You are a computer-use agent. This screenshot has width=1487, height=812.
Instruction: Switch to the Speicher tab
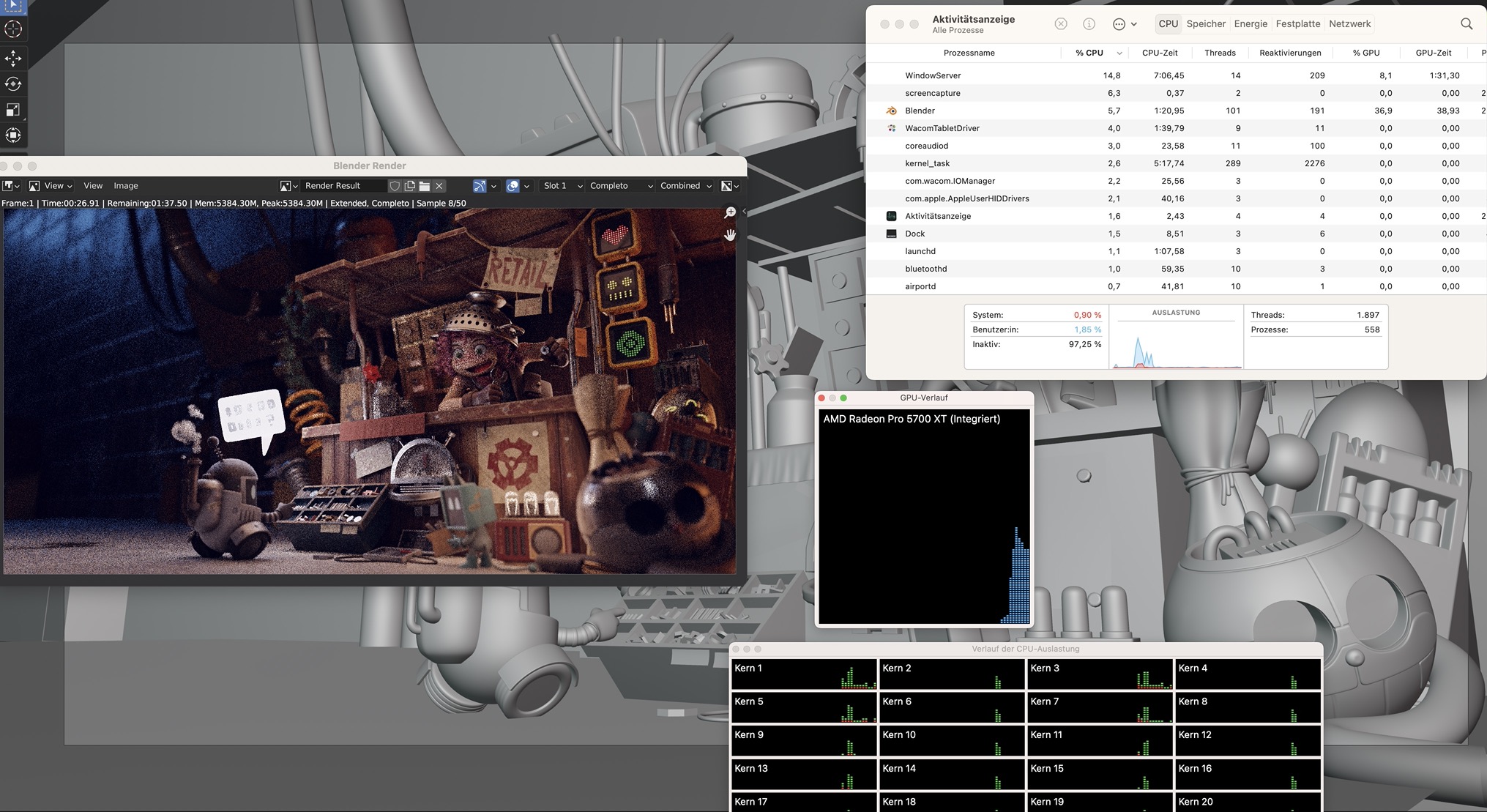1206,24
